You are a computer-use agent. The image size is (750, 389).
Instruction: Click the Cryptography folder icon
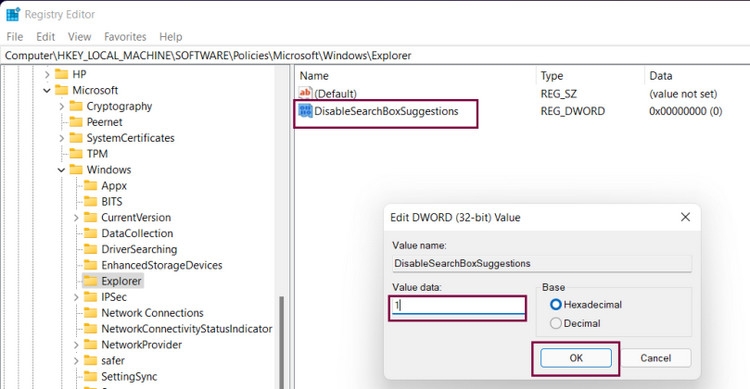[x=76, y=106]
